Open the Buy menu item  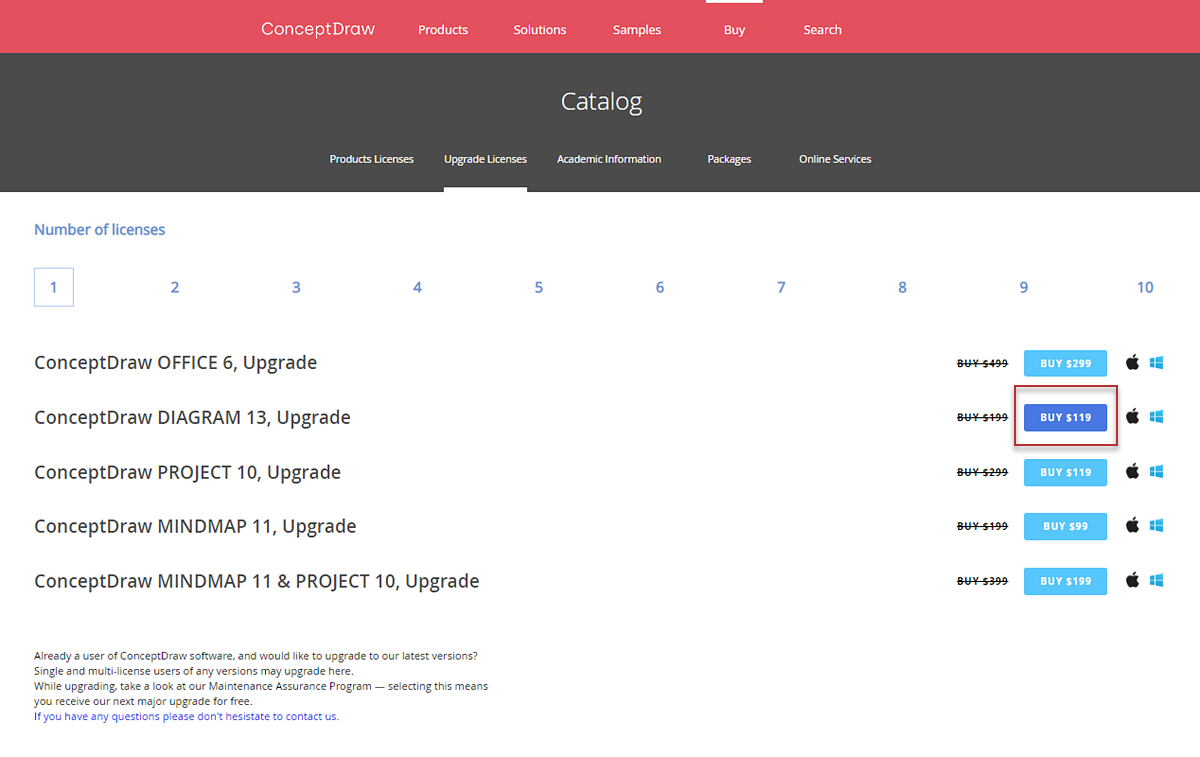pyautogui.click(x=735, y=30)
